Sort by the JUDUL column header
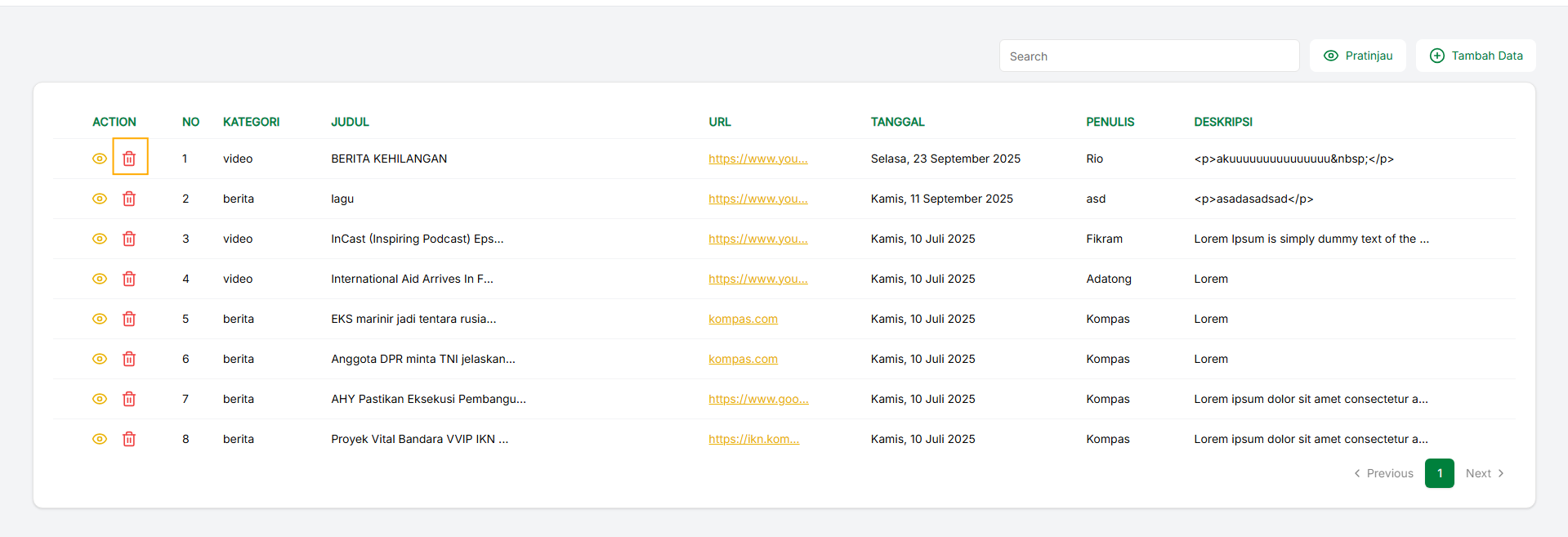 tap(350, 122)
